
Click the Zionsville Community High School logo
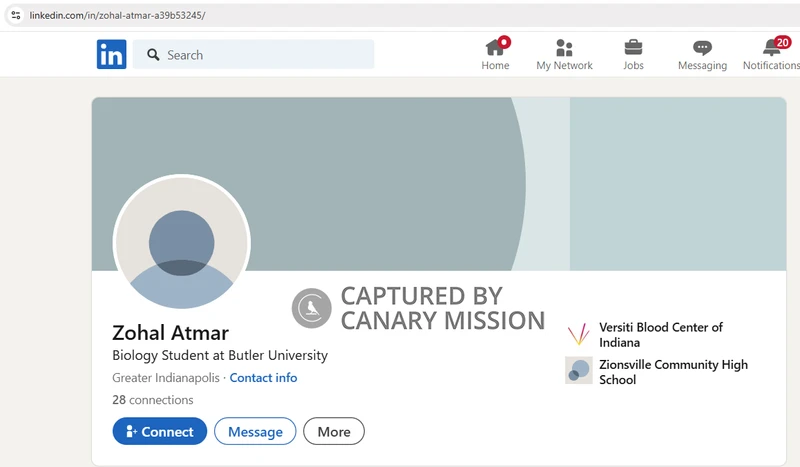[x=579, y=370]
